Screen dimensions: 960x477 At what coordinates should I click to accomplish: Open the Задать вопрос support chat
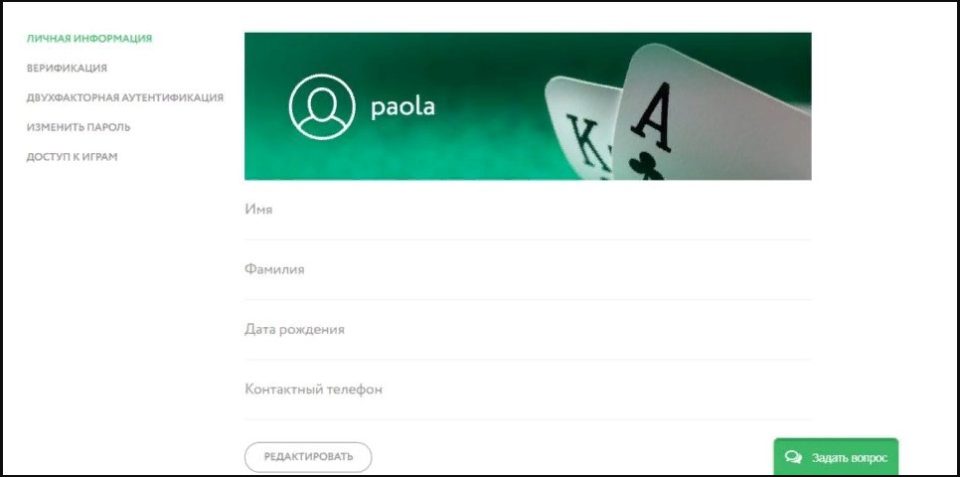[836, 457]
